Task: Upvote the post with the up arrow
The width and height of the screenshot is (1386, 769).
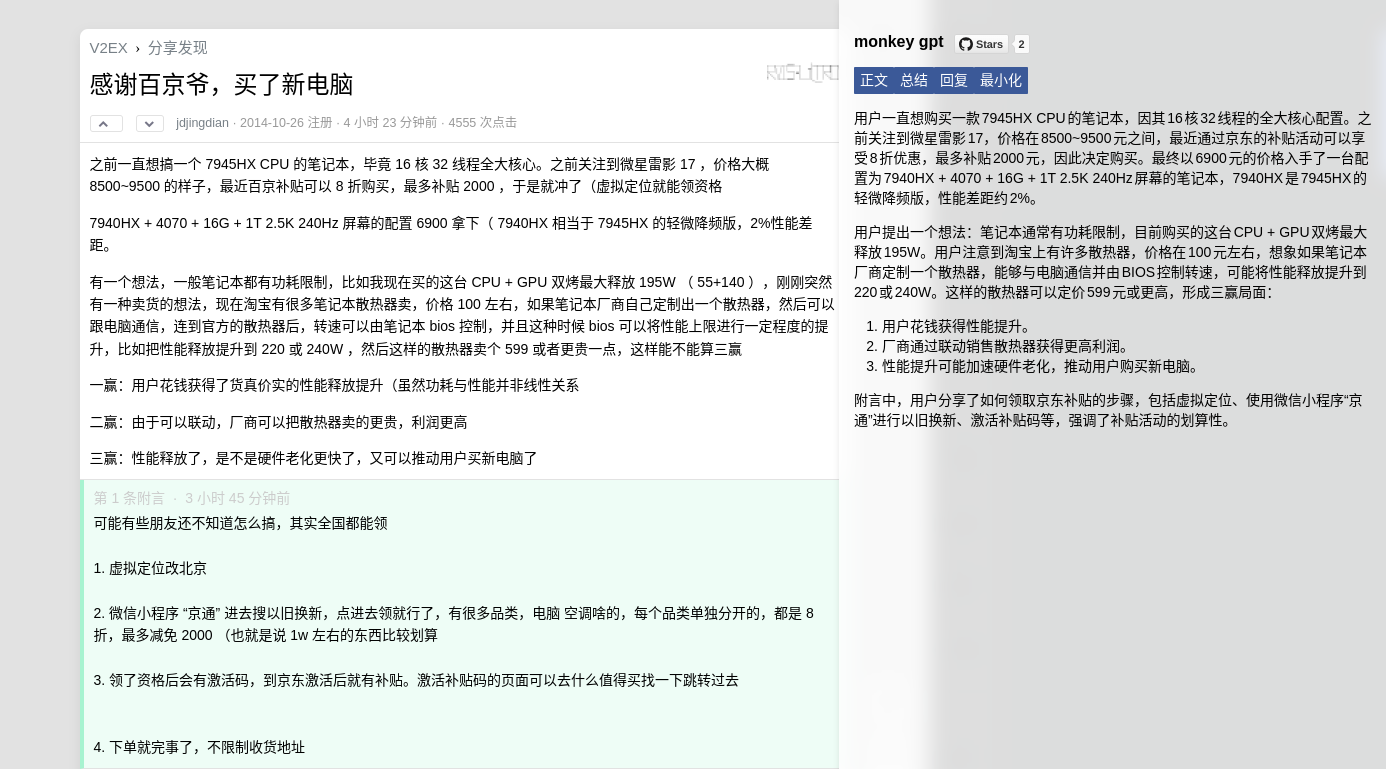Action: tap(106, 124)
